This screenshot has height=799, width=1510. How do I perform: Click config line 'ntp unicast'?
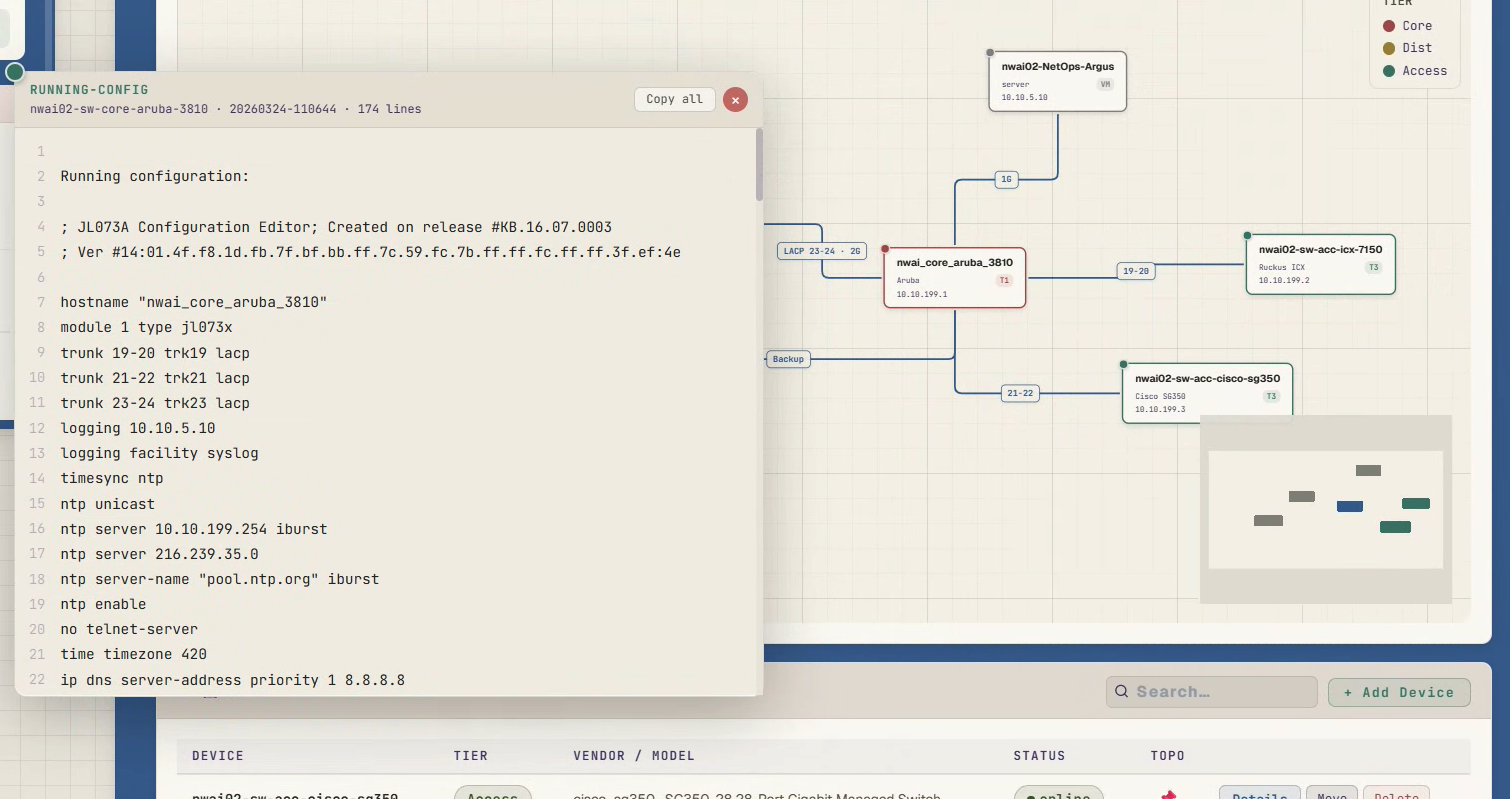(107, 504)
